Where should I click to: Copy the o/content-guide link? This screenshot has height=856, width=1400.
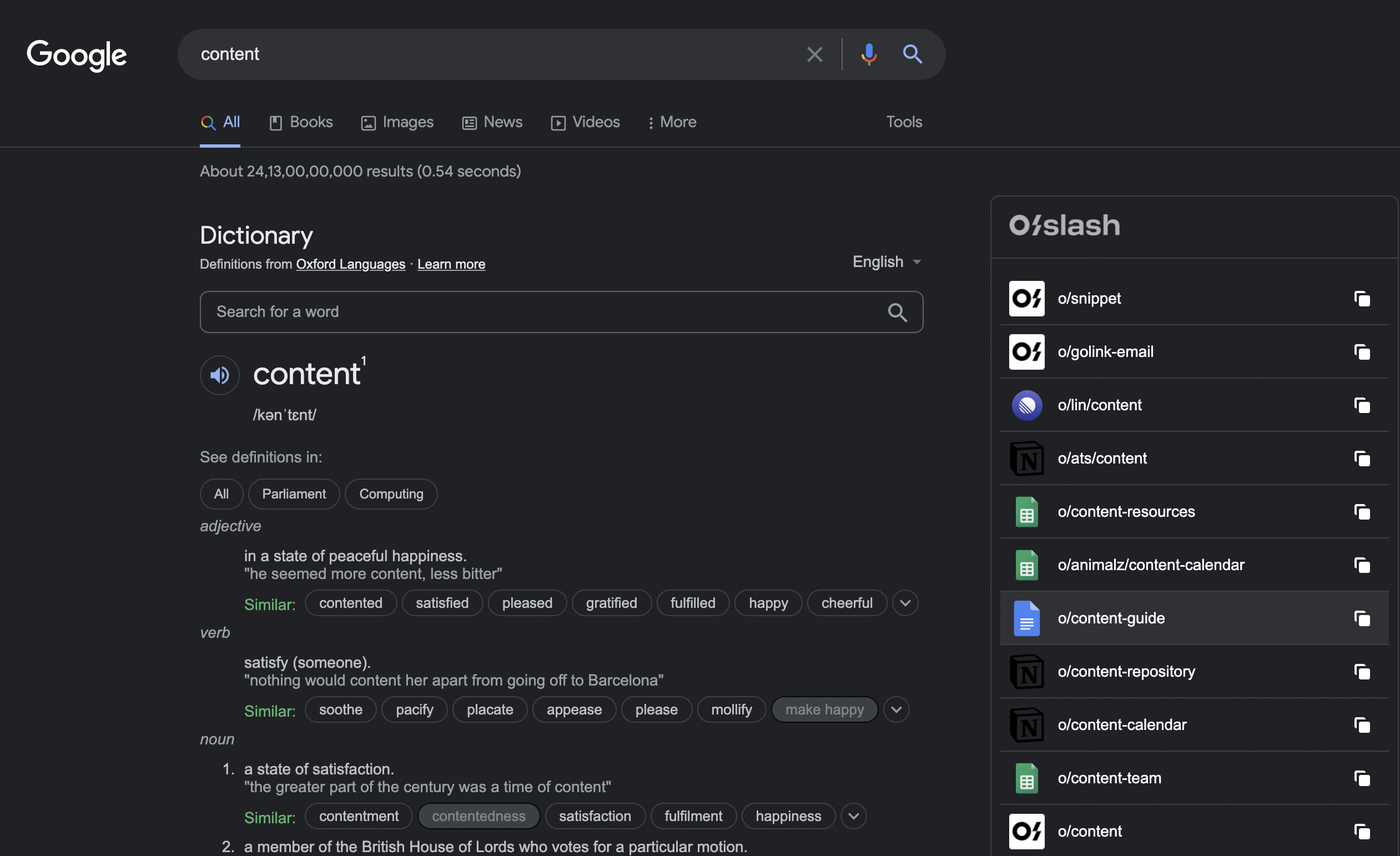(x=1361, y=618)
